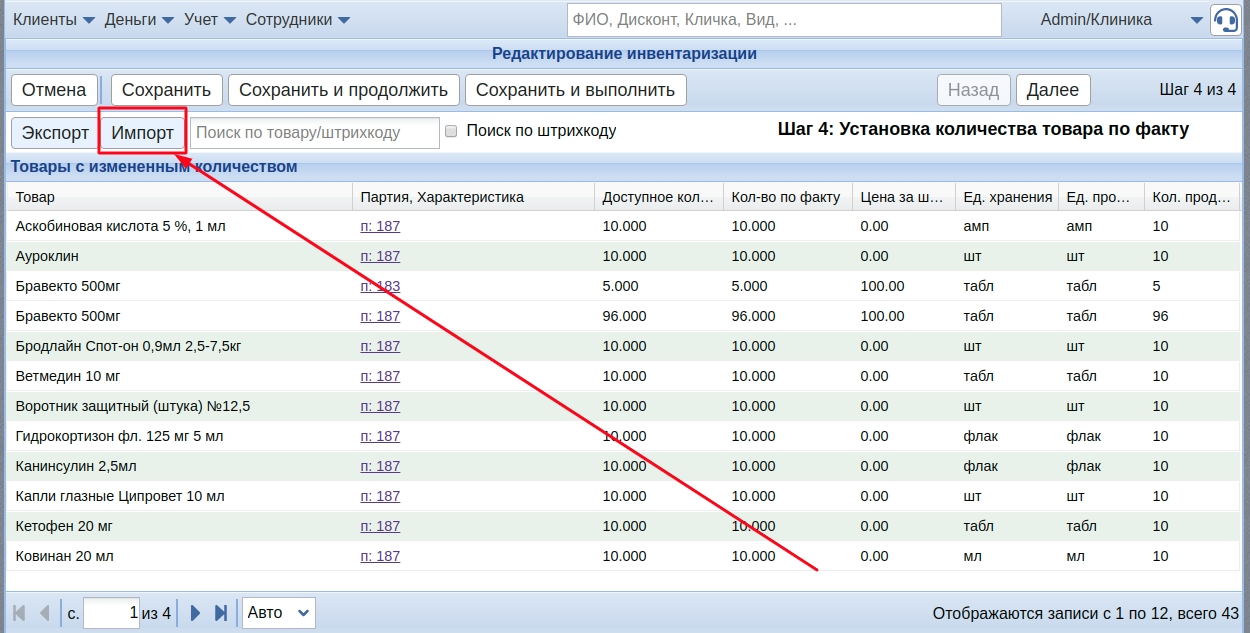
Task: Go to previous page of records
Action: [x=44, y=613]
